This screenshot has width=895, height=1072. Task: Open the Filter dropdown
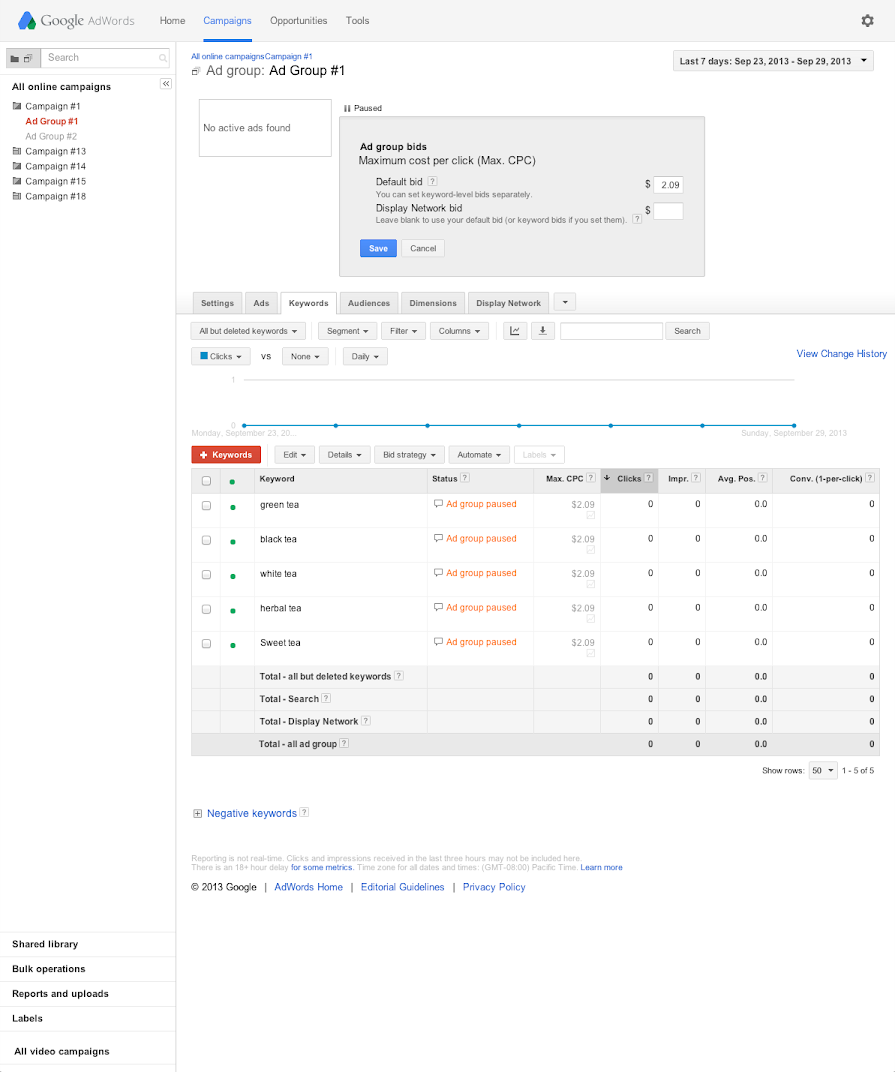click(403, 331)
